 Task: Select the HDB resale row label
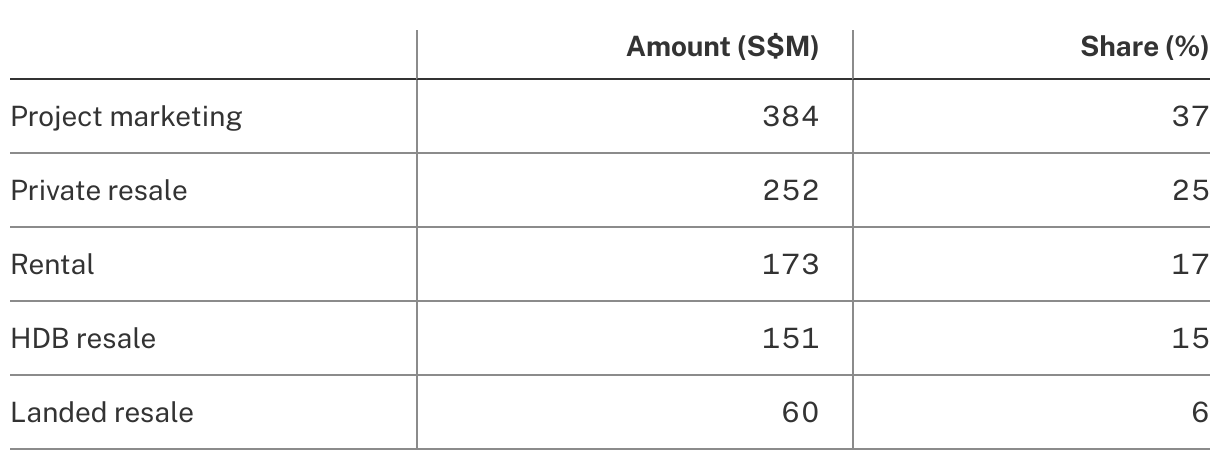(83, 338)
